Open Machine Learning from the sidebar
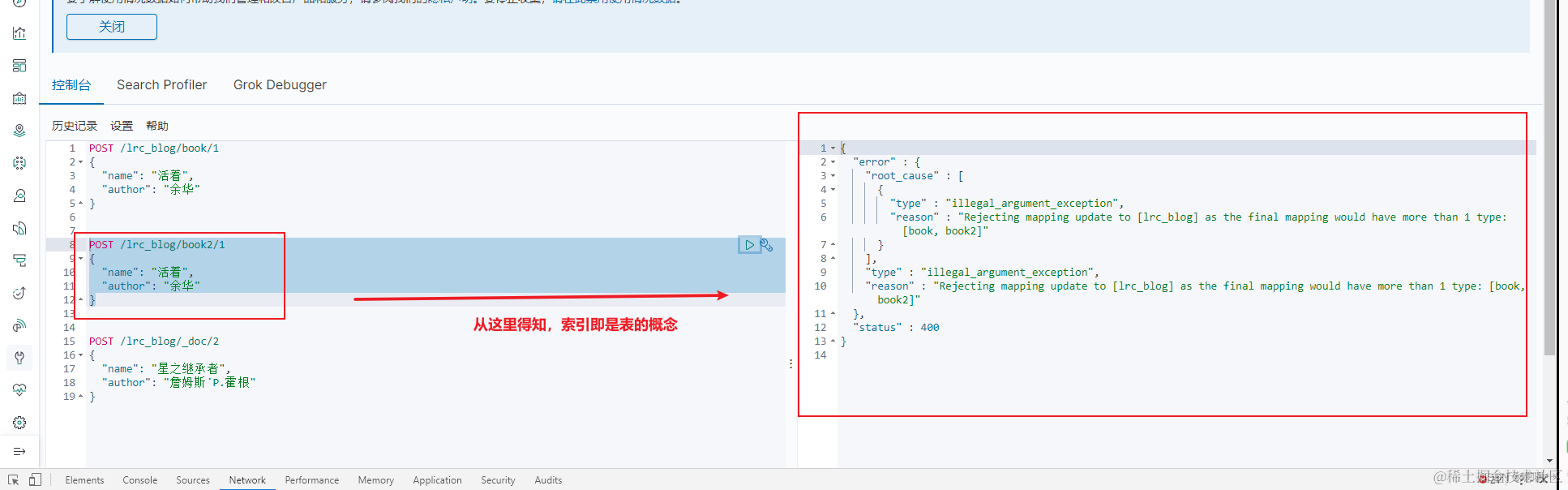 coord(19,163)
